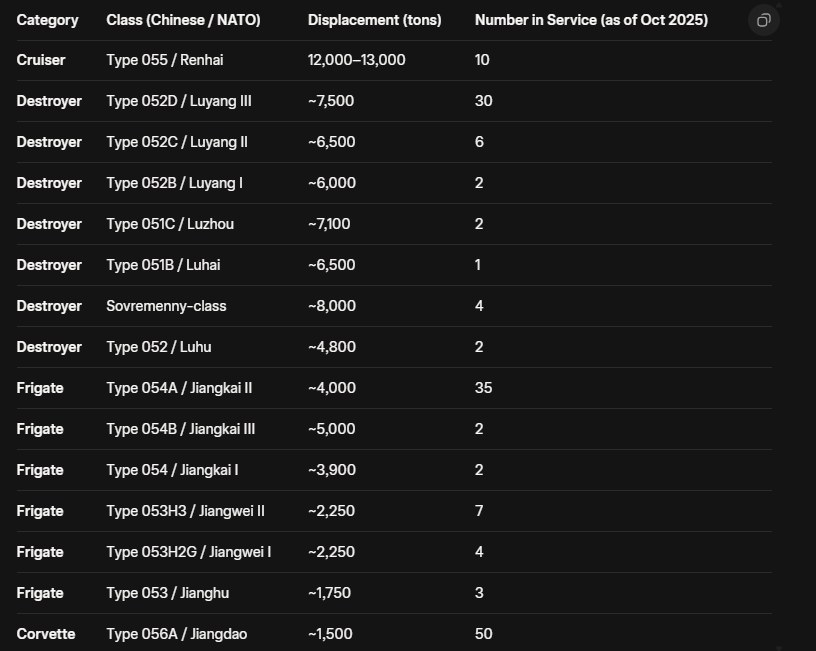Click 'Type 054B / Jiangkai III' cell
This screenshot has height=651, width=816.
click(181, 429)
